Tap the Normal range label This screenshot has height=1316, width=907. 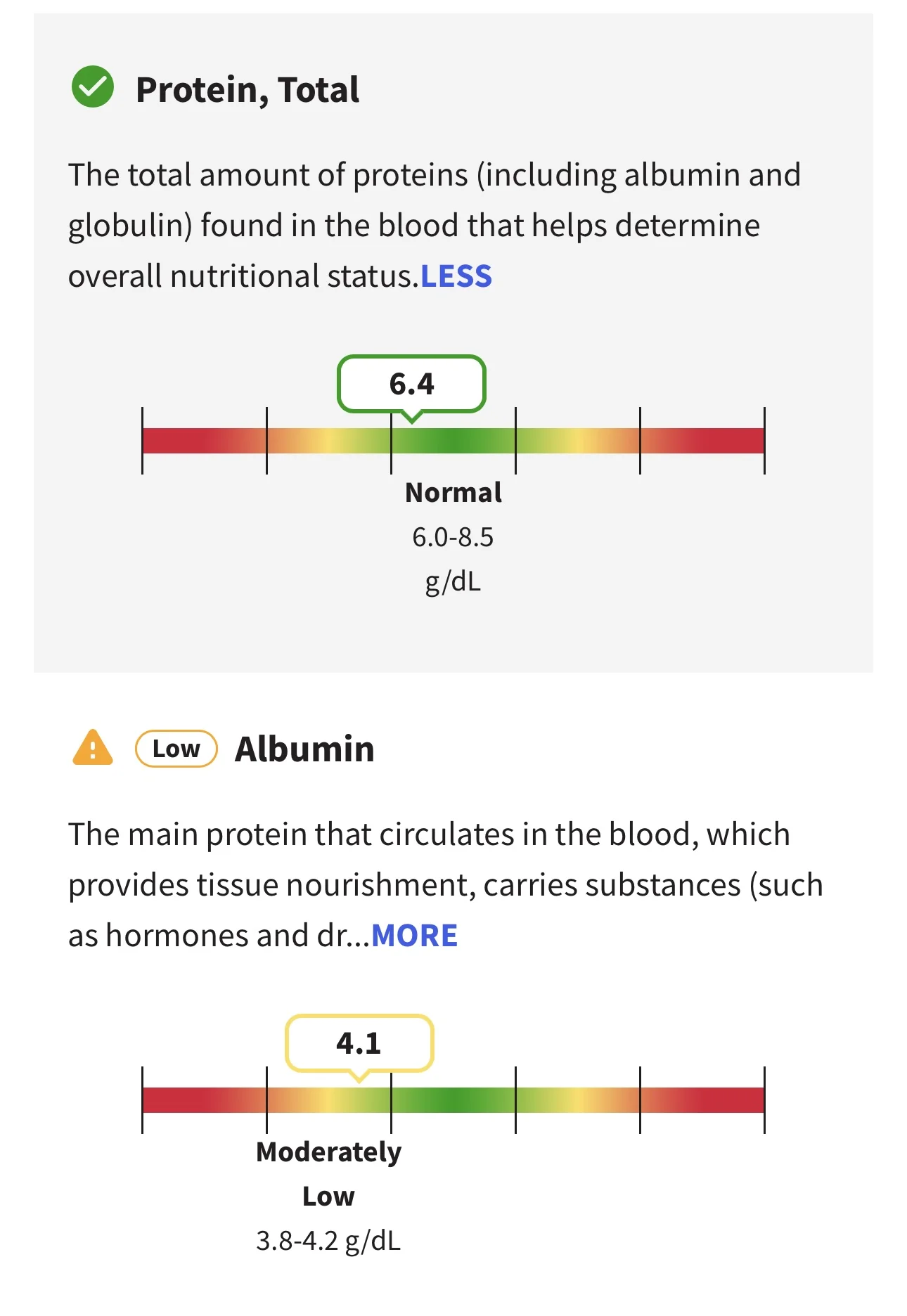pyautogui.click(x=453, y=493)
